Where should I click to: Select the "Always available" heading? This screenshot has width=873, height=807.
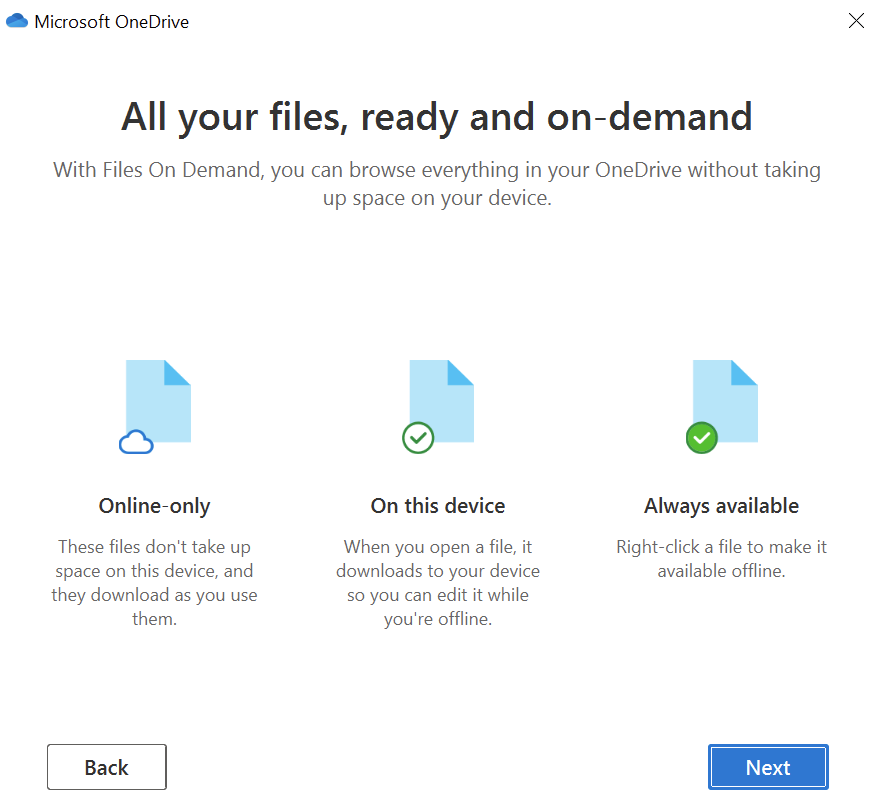pos(721,506)
